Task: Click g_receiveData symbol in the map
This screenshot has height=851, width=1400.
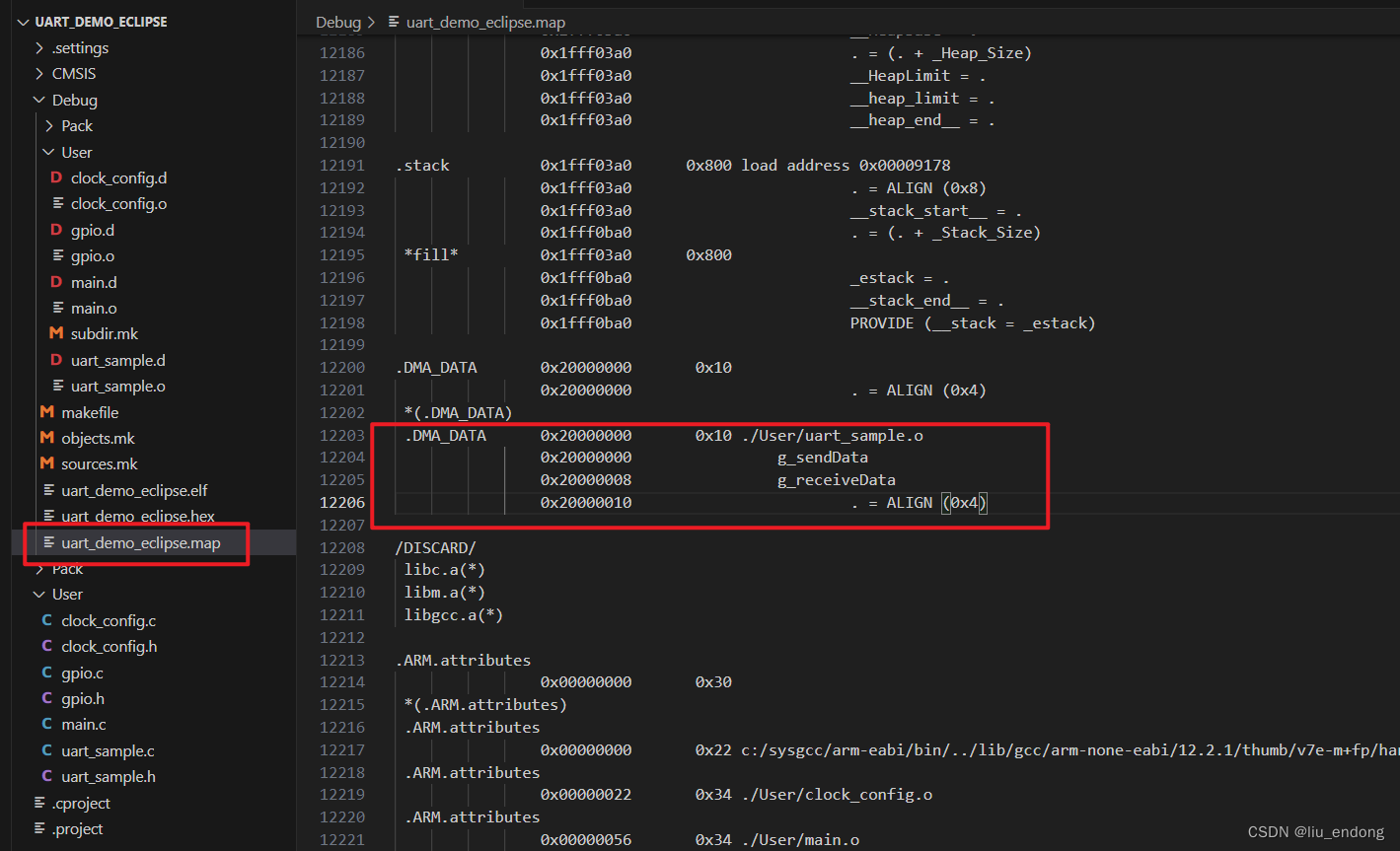Action: tap(837, 480)
